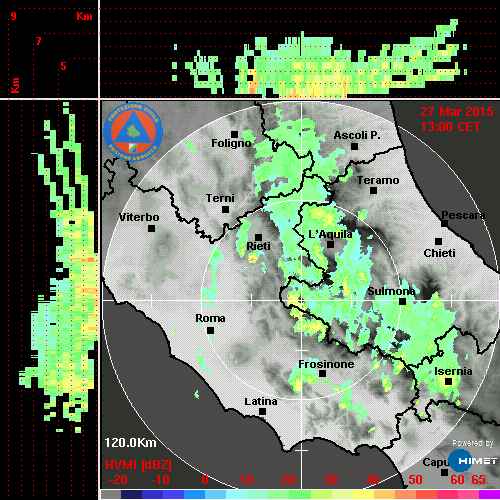Viewport: 500px width, 500px height.
Task: Select the Teramo city marker square
Action: click(374, 191)
